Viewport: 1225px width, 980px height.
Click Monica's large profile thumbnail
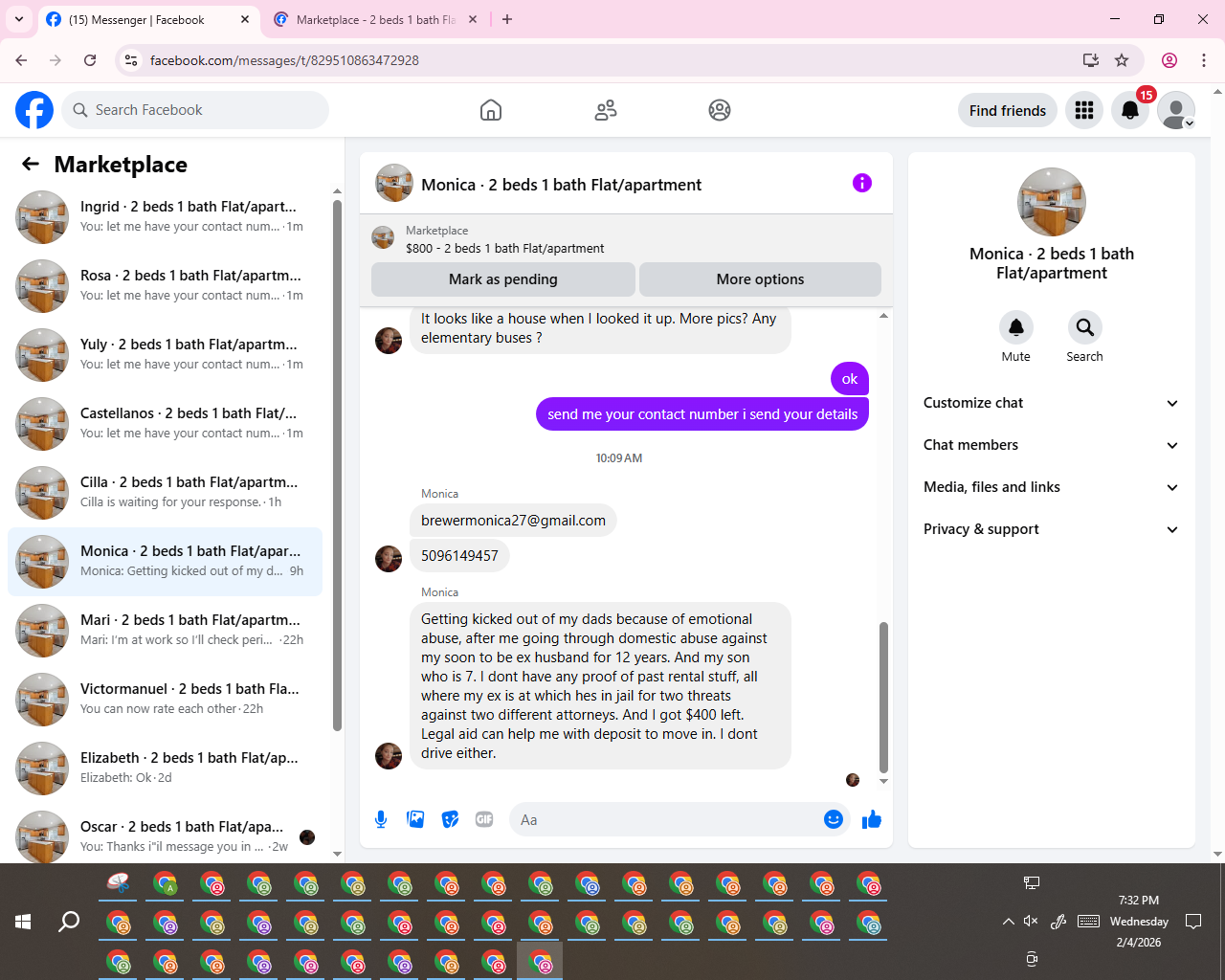pyautogui.click(x=1052, y=202)
